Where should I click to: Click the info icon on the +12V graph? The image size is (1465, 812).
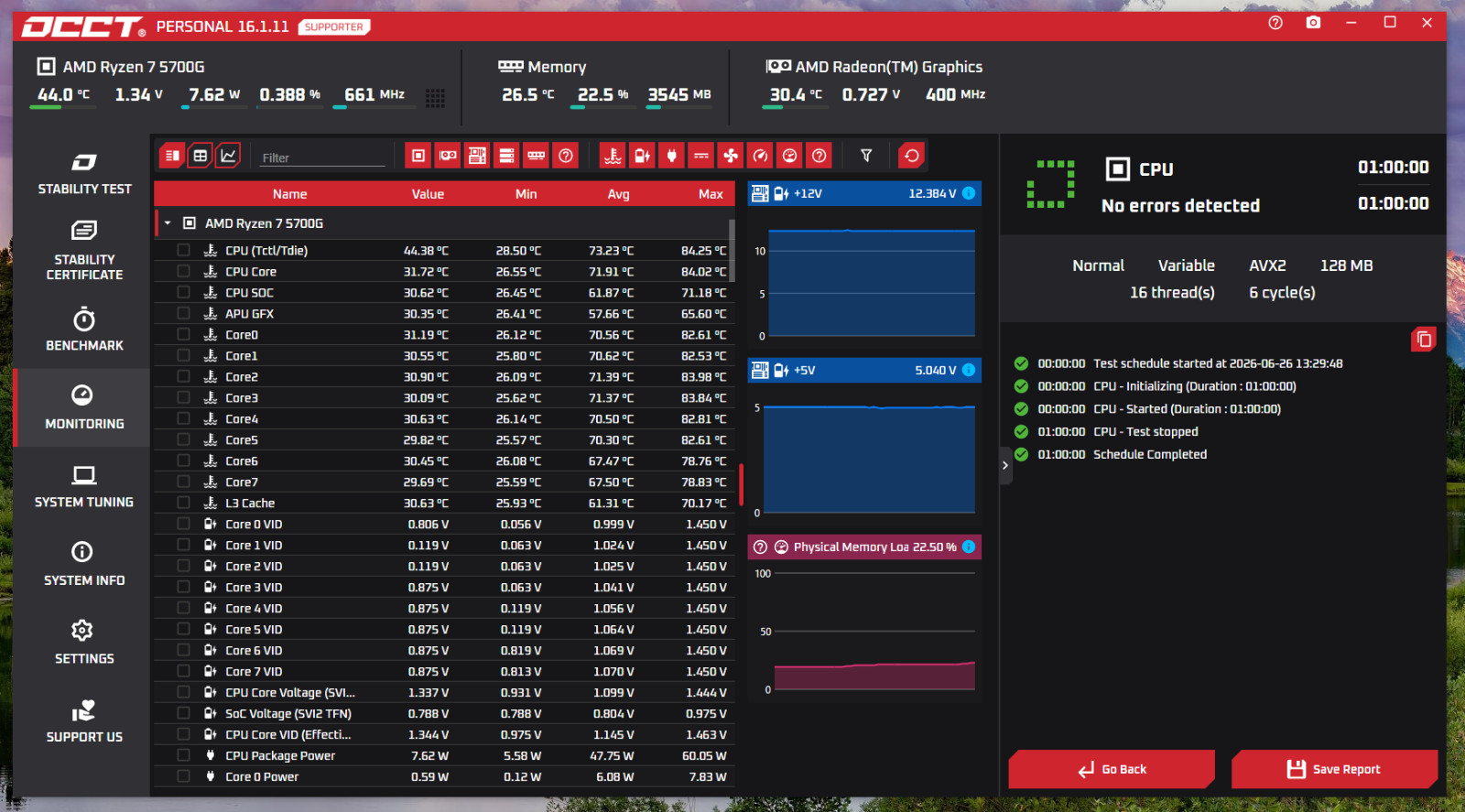click(x=969, y=193)
